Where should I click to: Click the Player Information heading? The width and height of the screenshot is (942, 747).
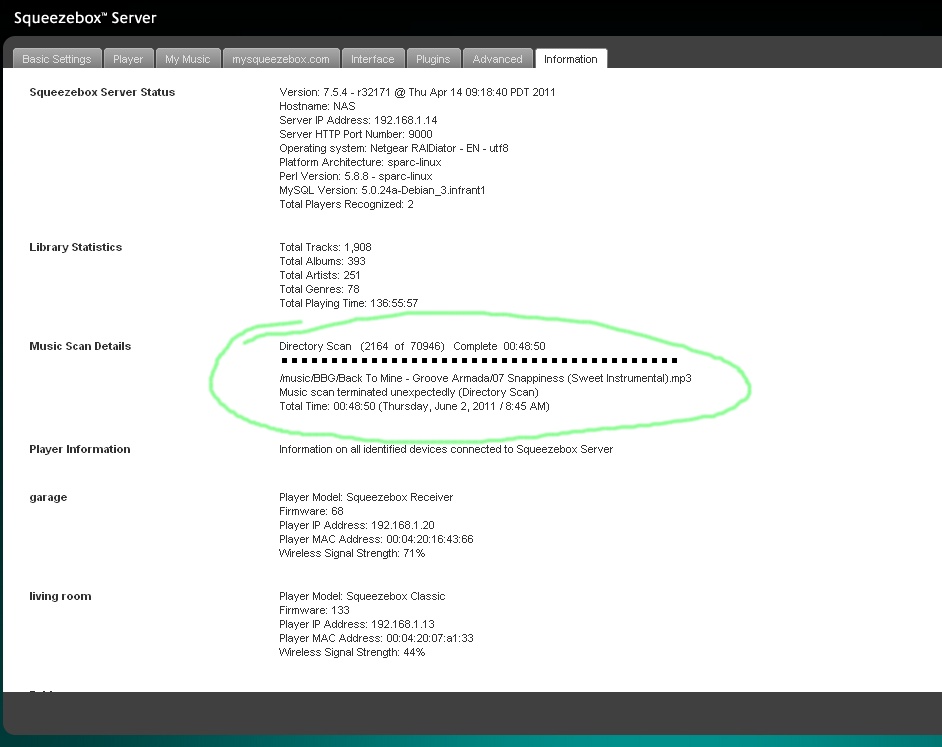click(80, 449)
